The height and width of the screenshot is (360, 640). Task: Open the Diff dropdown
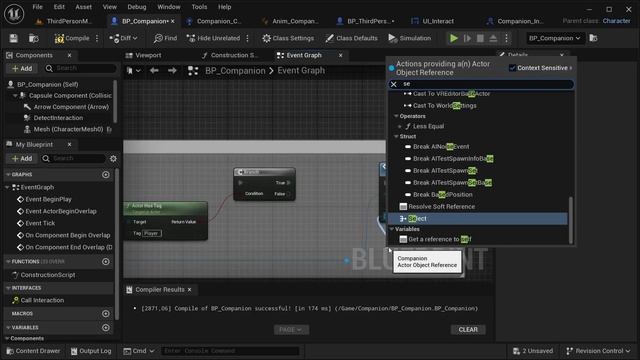click(123, 38)
